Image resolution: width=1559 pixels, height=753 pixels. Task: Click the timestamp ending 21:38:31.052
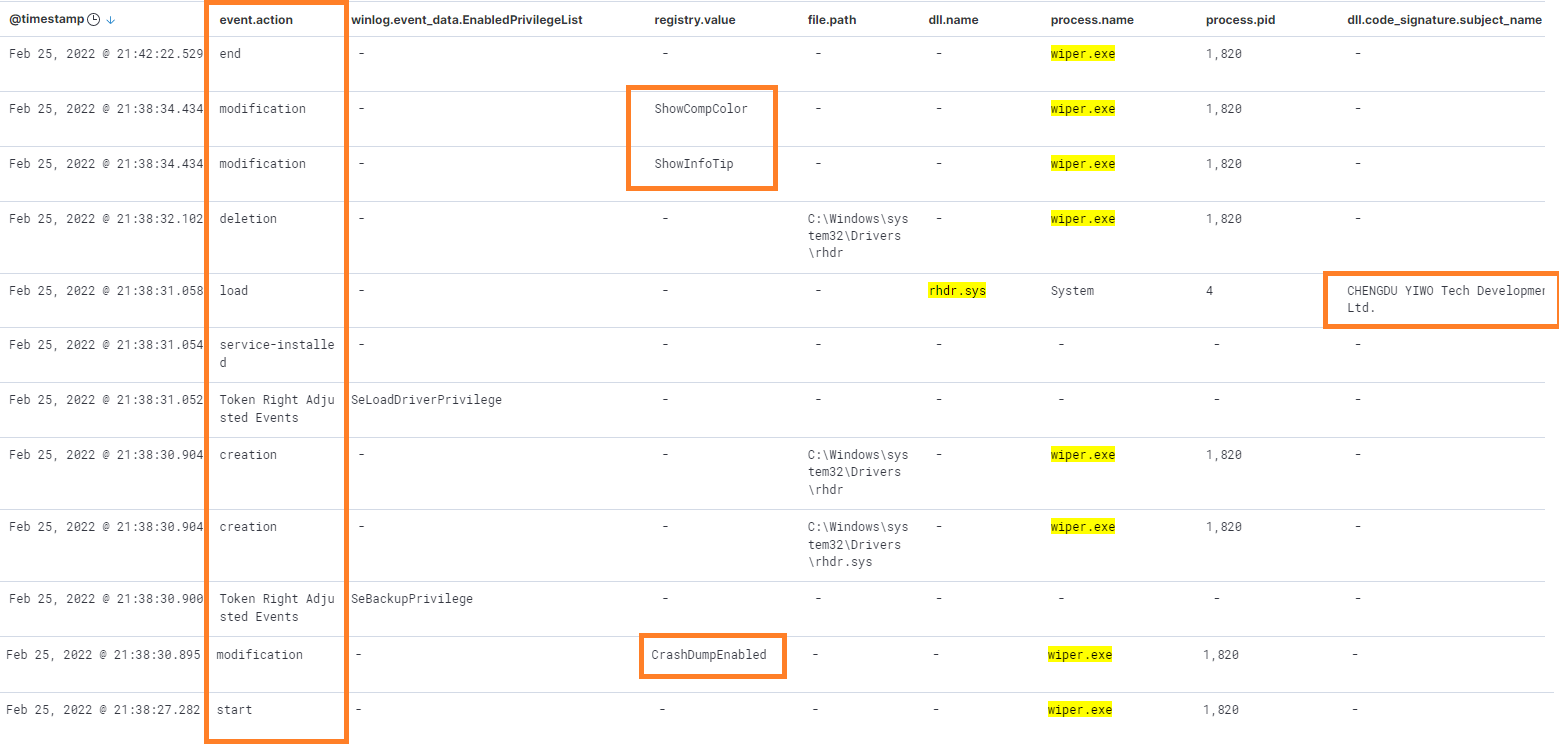point(106,400)
